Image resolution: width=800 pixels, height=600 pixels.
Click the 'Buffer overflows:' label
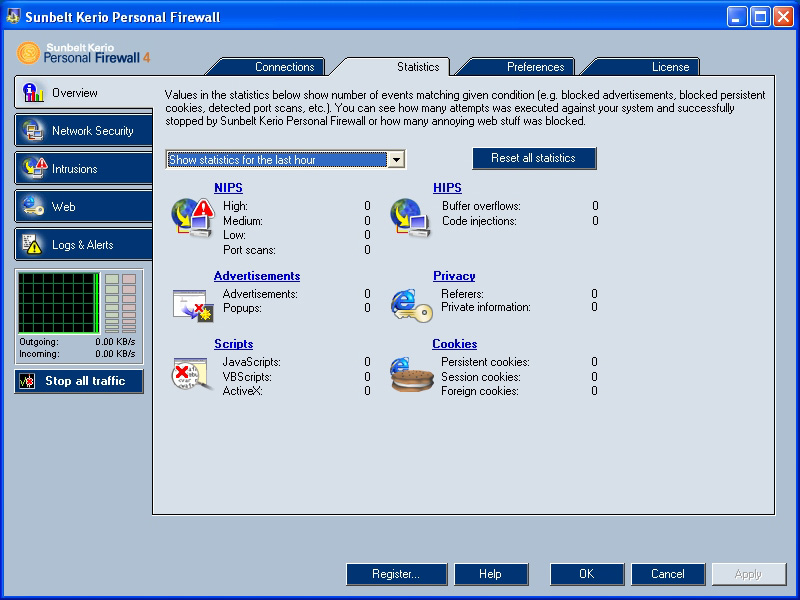[481, 206]
